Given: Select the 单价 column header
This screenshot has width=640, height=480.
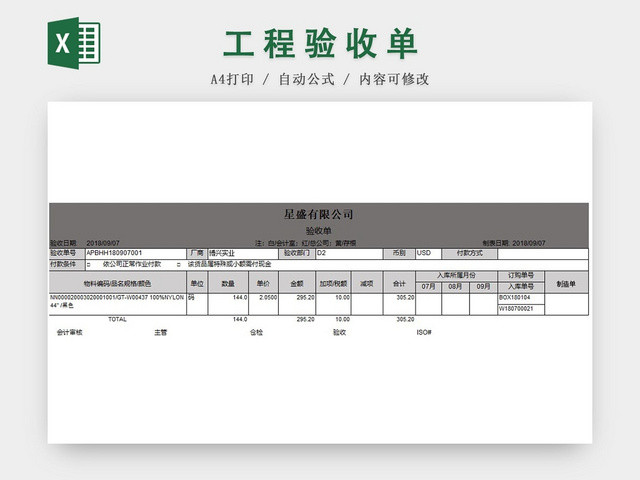Looking at the screenshot, I should point(263,283).
